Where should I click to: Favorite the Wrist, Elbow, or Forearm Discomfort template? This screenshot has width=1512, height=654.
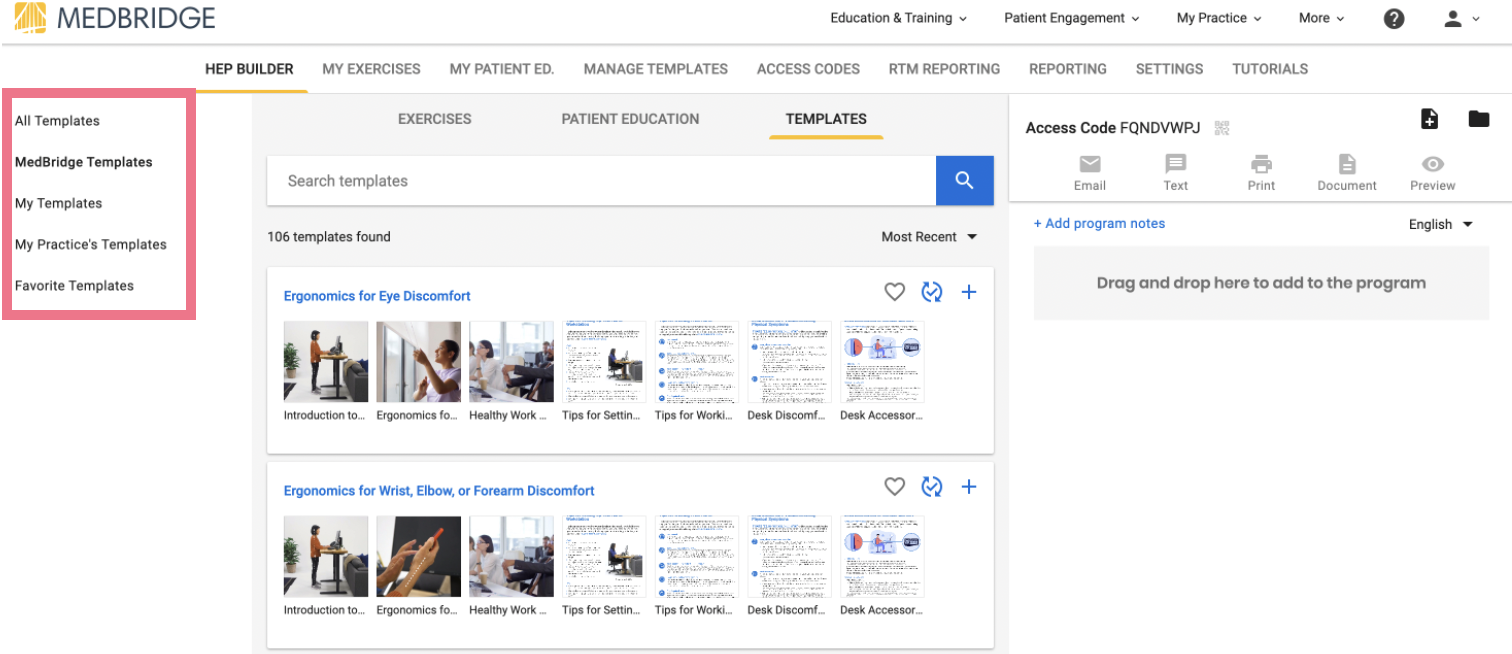pyautogui.click(x=895, y=487)
